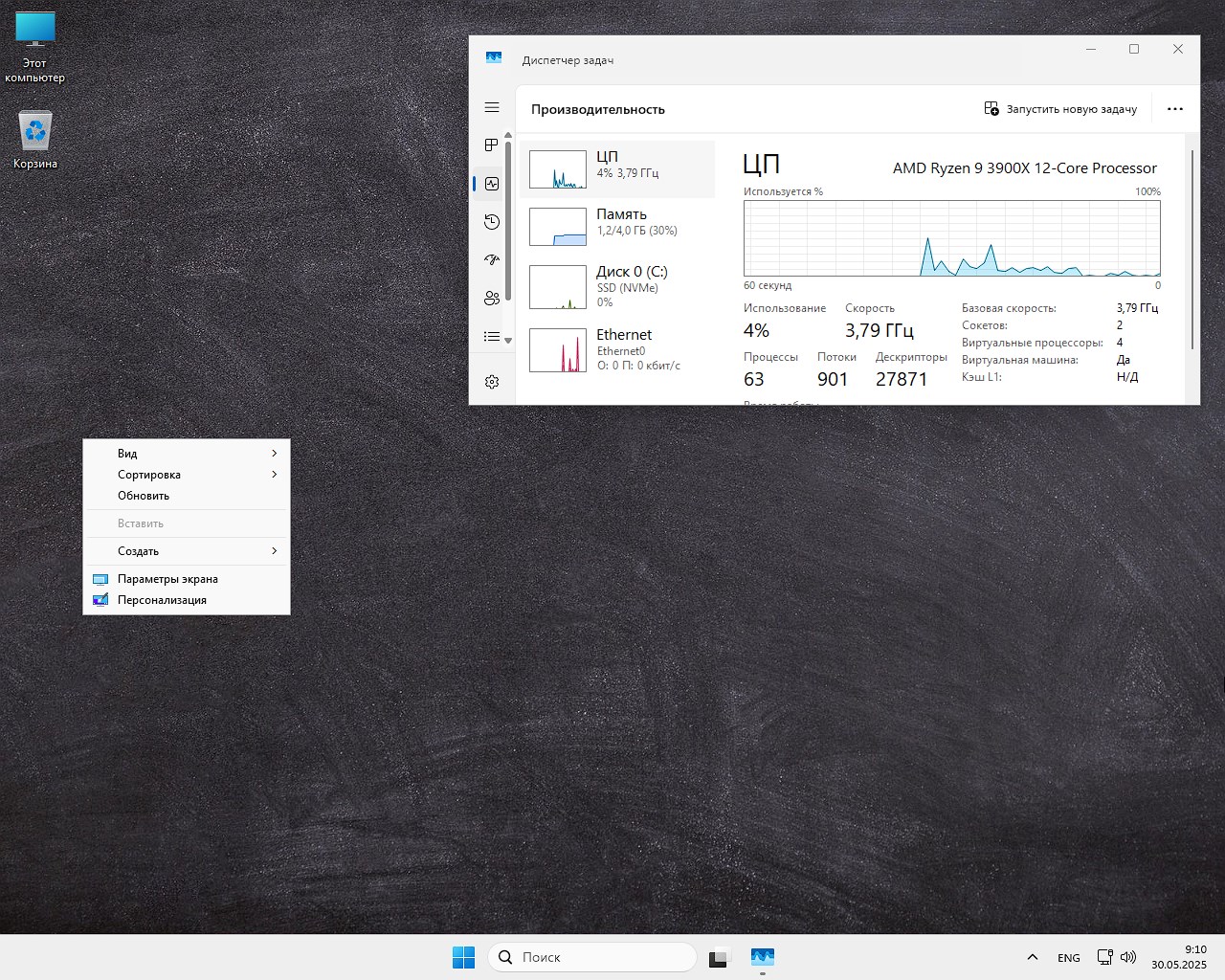Click the Сокетов label
Image resolution: width=1225 pixels, height=980 pixels.
click(985, 325)
